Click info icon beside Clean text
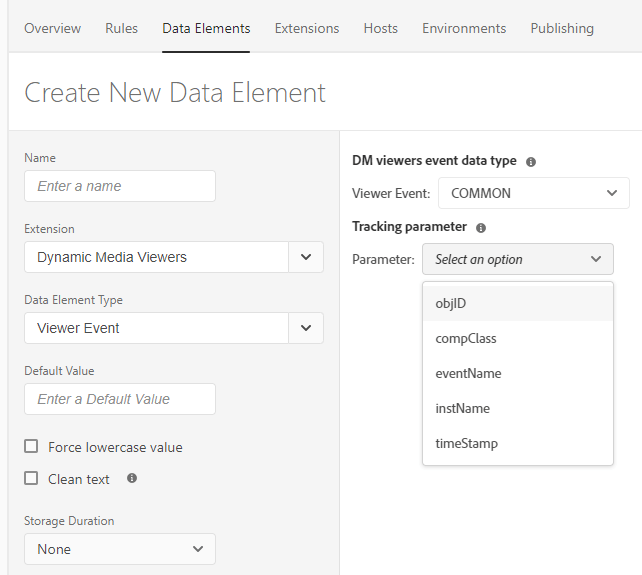Screen dimensions: 642x575 tap(132, 479)
